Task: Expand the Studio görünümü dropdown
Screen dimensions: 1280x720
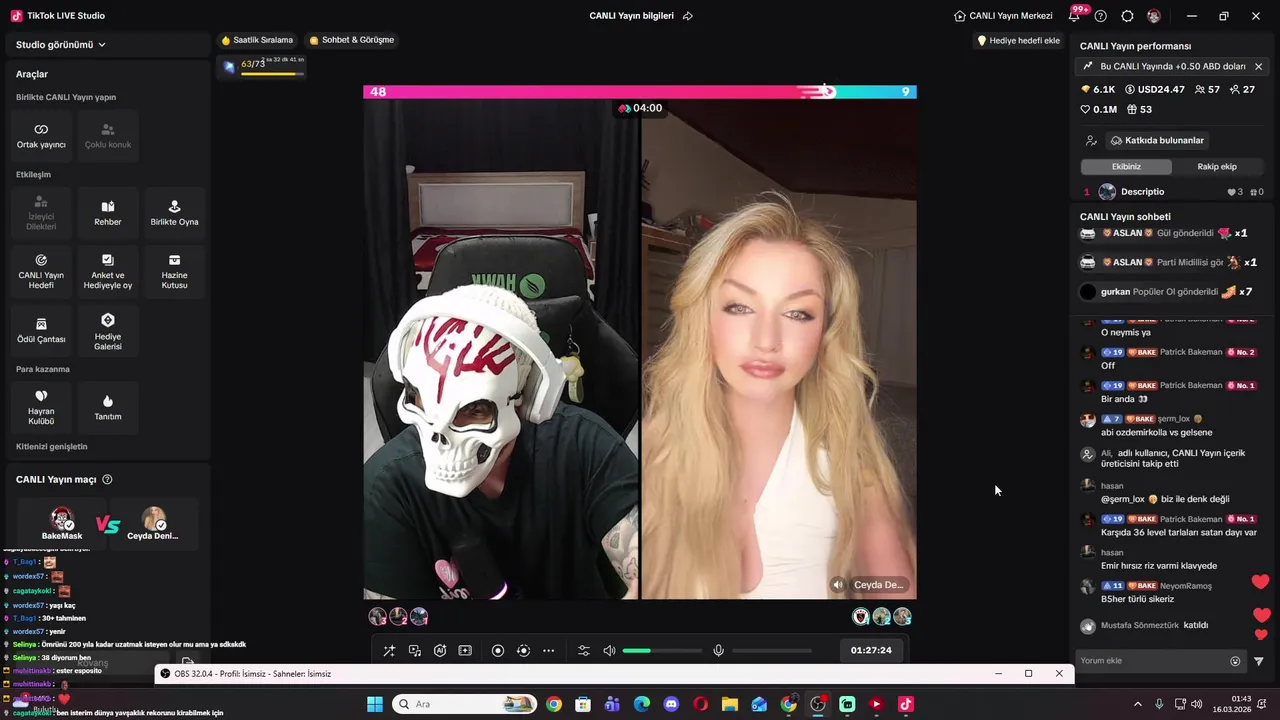Action: click(61, 45)
